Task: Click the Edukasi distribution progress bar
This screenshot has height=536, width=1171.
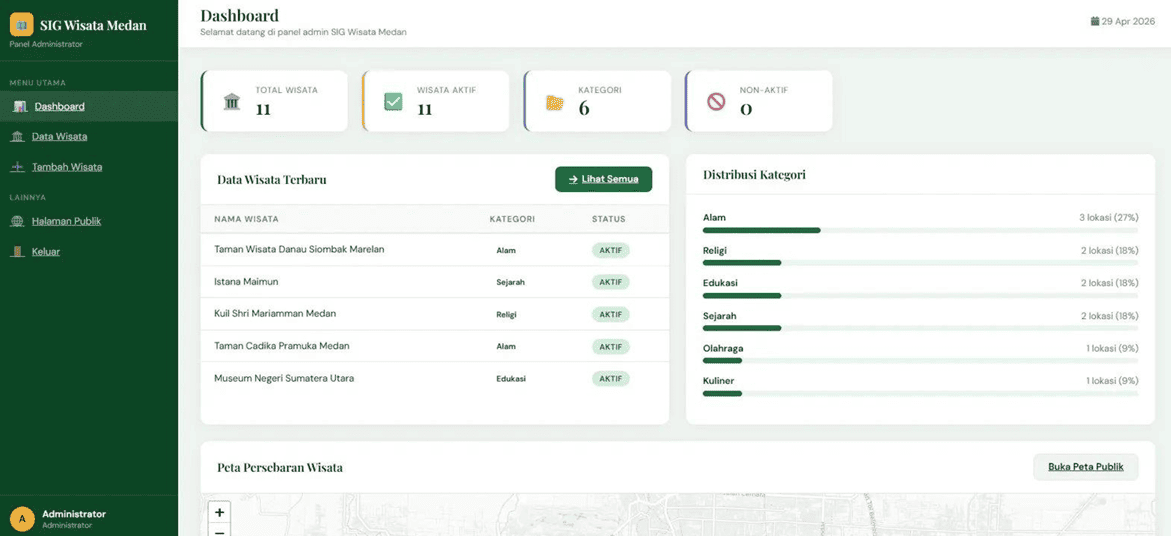Action: click(920, 296)
